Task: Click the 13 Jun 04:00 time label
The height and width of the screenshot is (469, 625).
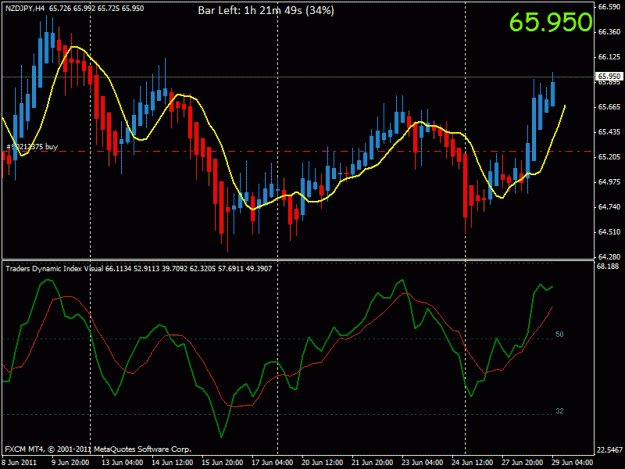Action: [x=122, y=463]
